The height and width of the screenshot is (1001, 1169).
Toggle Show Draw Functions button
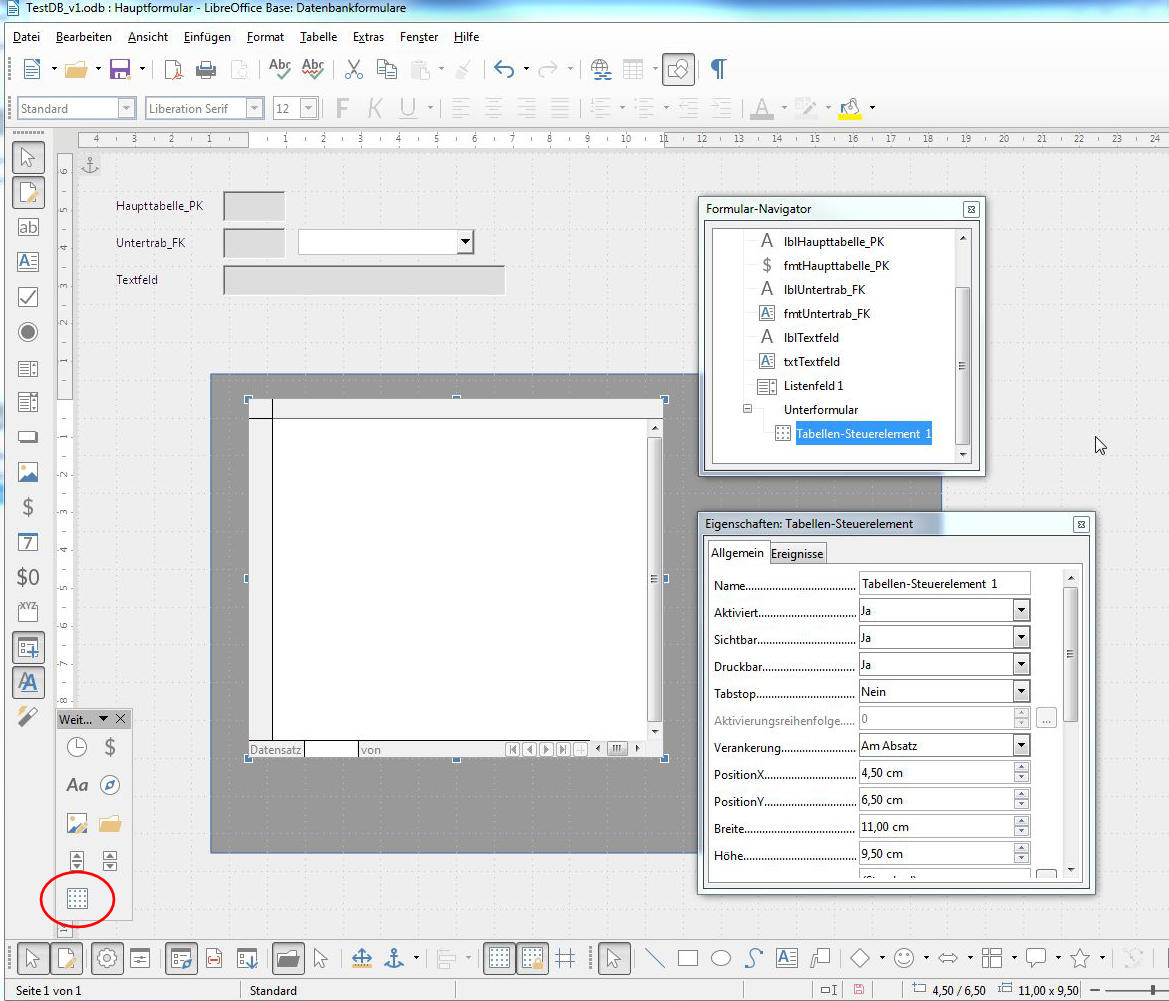point(678,69)
